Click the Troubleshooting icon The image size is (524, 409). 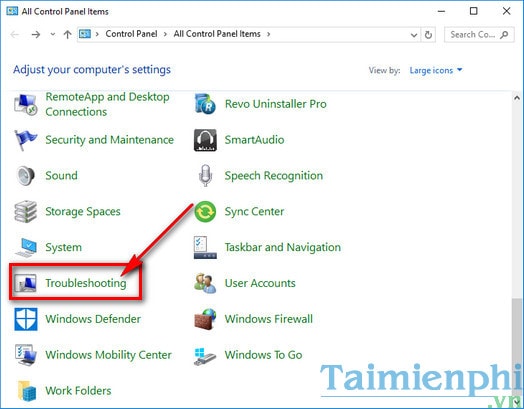click(25, 283)
